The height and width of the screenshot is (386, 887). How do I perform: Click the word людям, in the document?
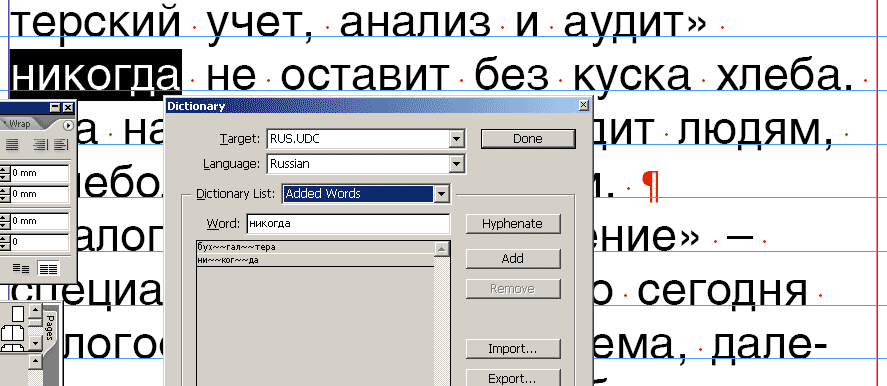(756, 131)
